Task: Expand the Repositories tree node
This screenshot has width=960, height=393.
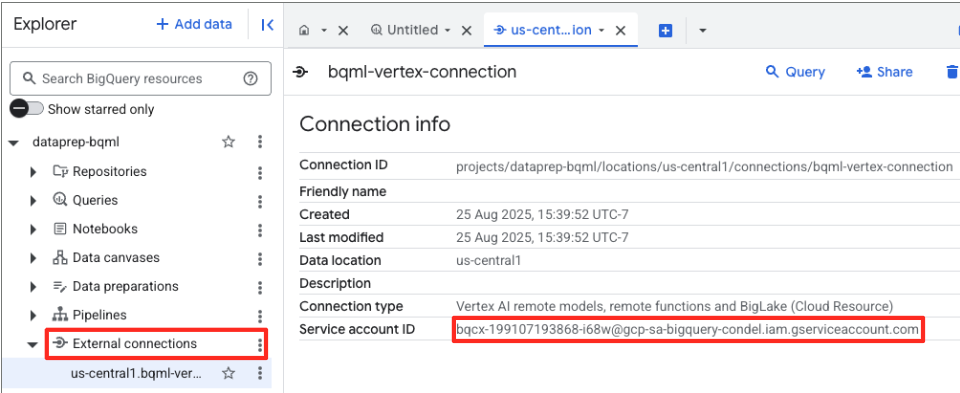Action: [33, 172]
